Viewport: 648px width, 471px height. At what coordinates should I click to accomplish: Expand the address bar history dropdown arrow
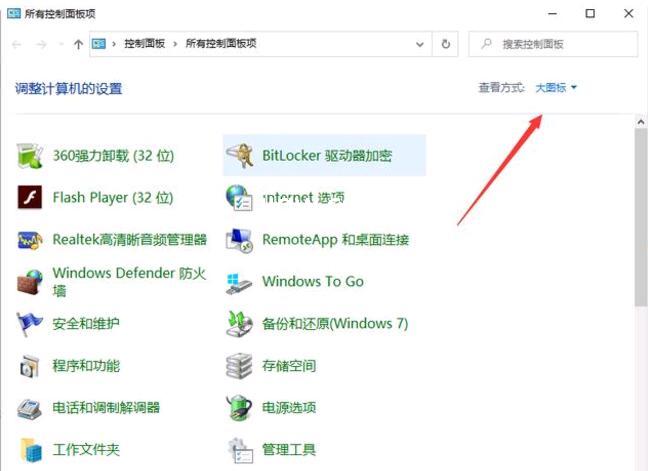tap(420, 44)
